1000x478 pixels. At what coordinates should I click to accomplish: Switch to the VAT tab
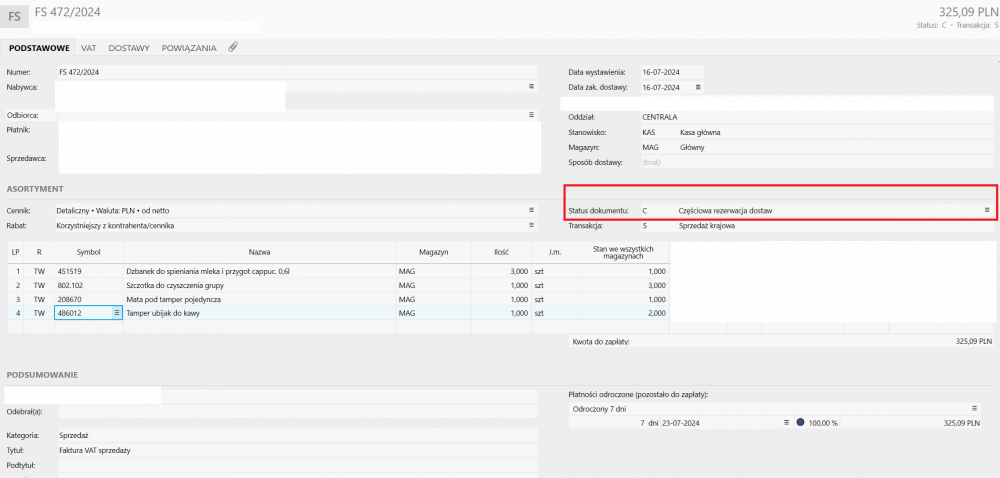point(88,48)
